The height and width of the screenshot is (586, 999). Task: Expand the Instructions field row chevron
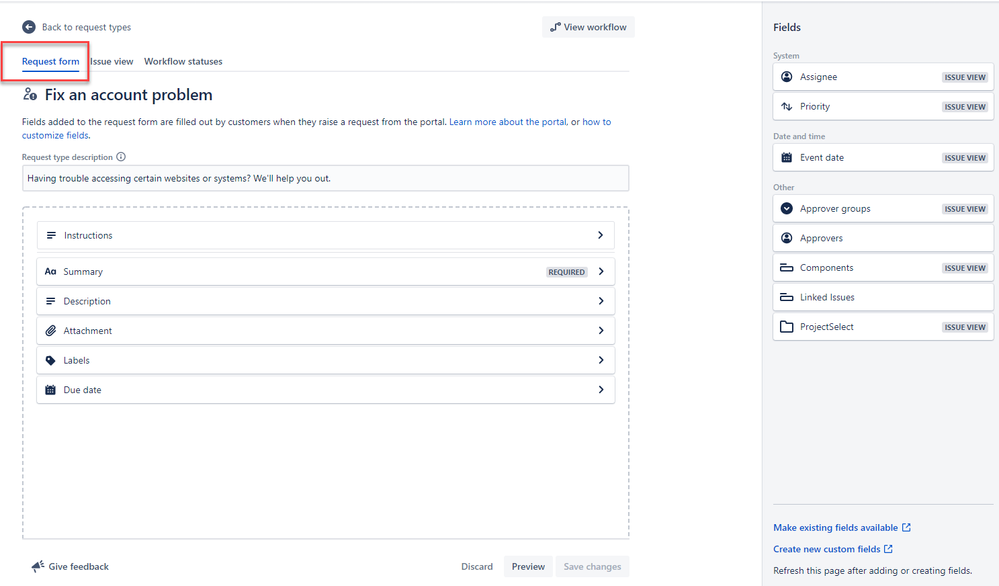pos(600,235)
